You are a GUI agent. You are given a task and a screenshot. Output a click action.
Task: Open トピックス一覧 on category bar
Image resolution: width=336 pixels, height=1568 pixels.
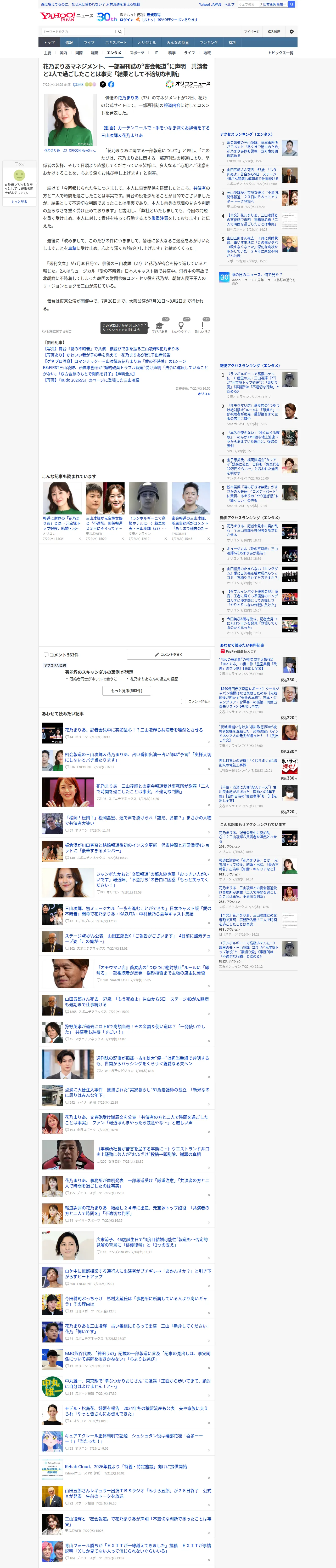tap(281, 53)
